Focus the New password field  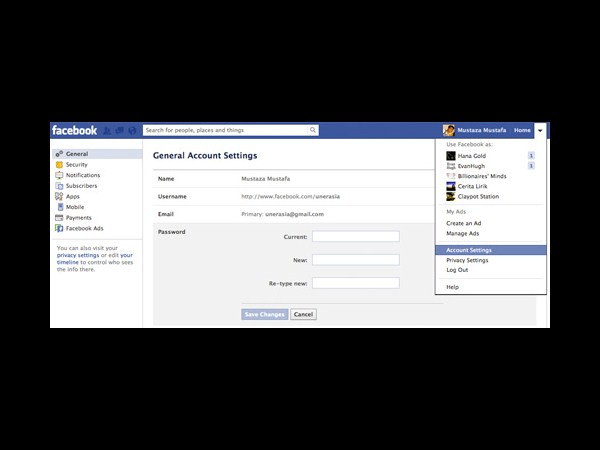356,260
